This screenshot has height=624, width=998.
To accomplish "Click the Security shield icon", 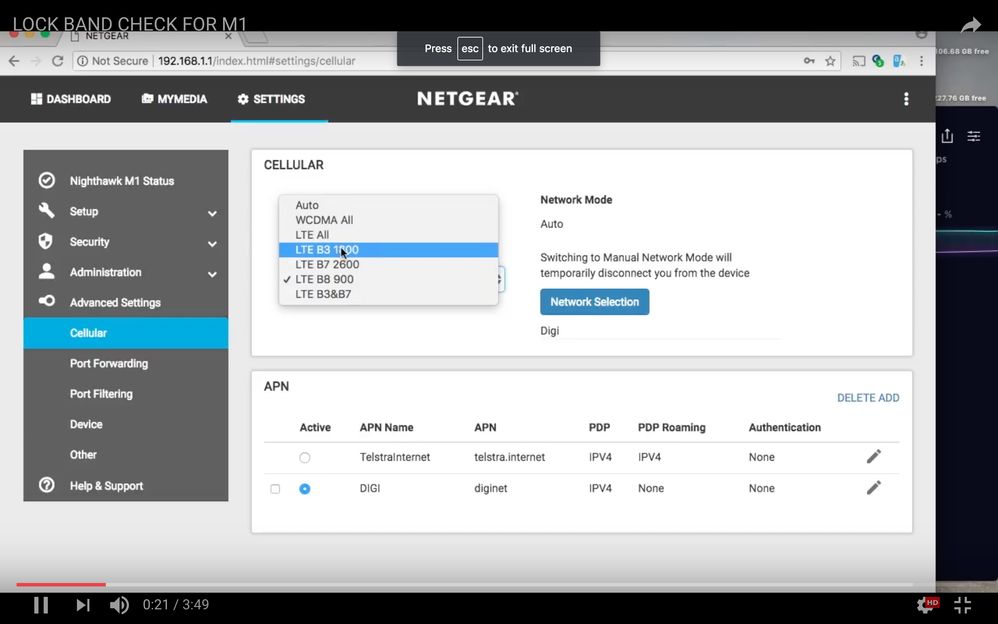I will [x=46, y=241].
